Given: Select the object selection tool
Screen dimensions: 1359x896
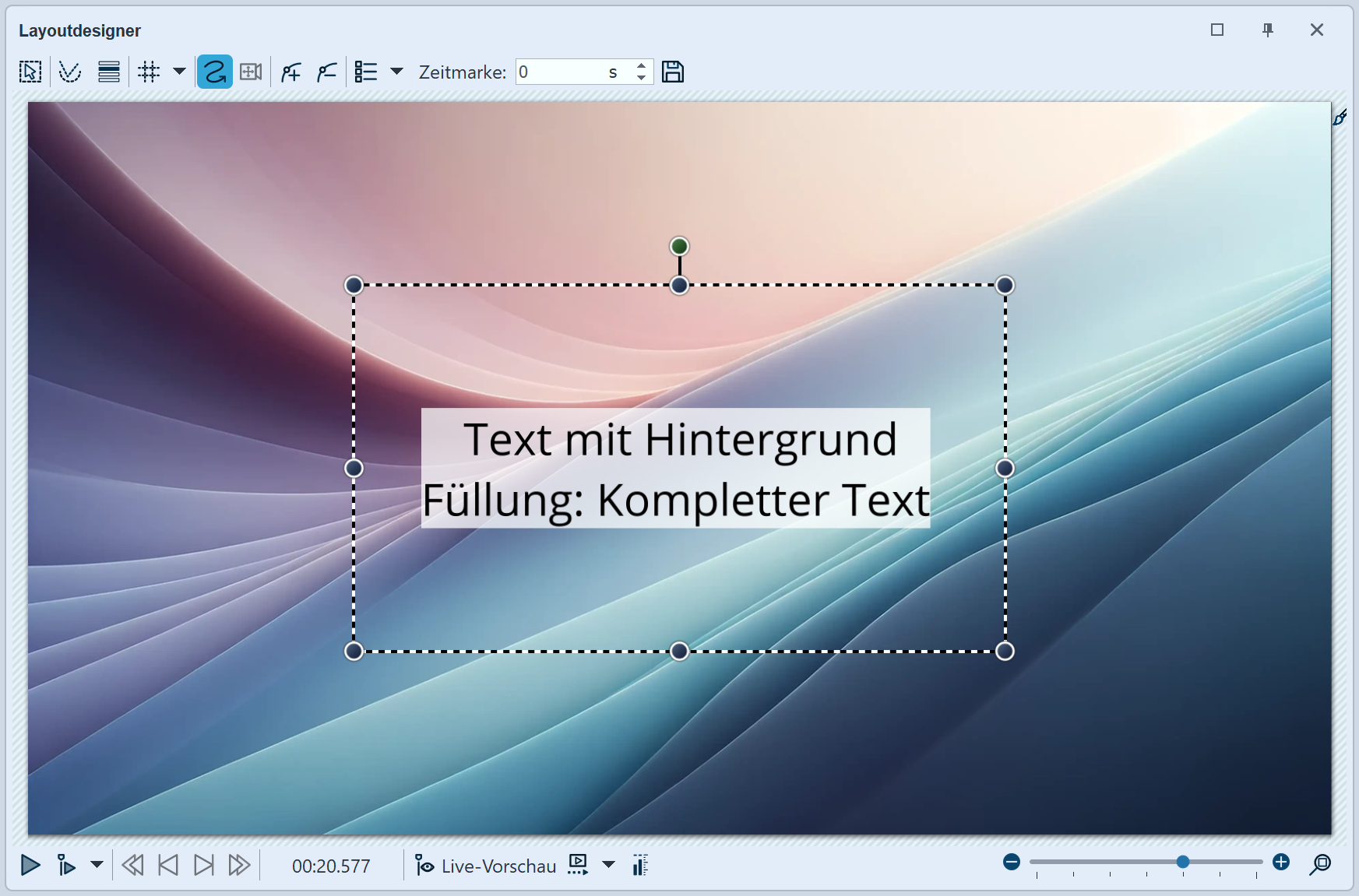Looking at the screenshot, I should 29,72.
